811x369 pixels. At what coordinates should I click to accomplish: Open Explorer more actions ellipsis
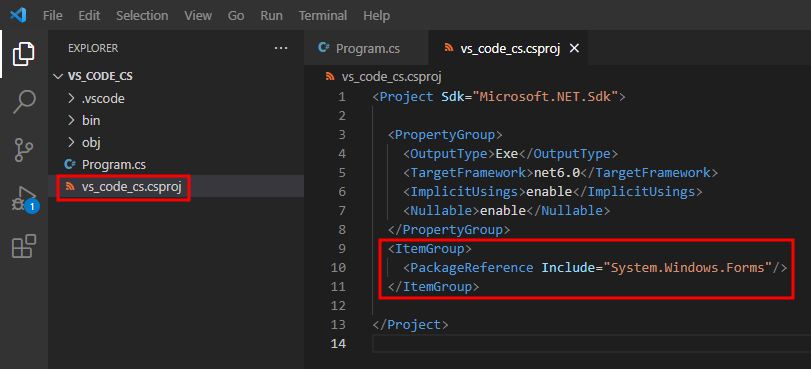click(280, 48)
